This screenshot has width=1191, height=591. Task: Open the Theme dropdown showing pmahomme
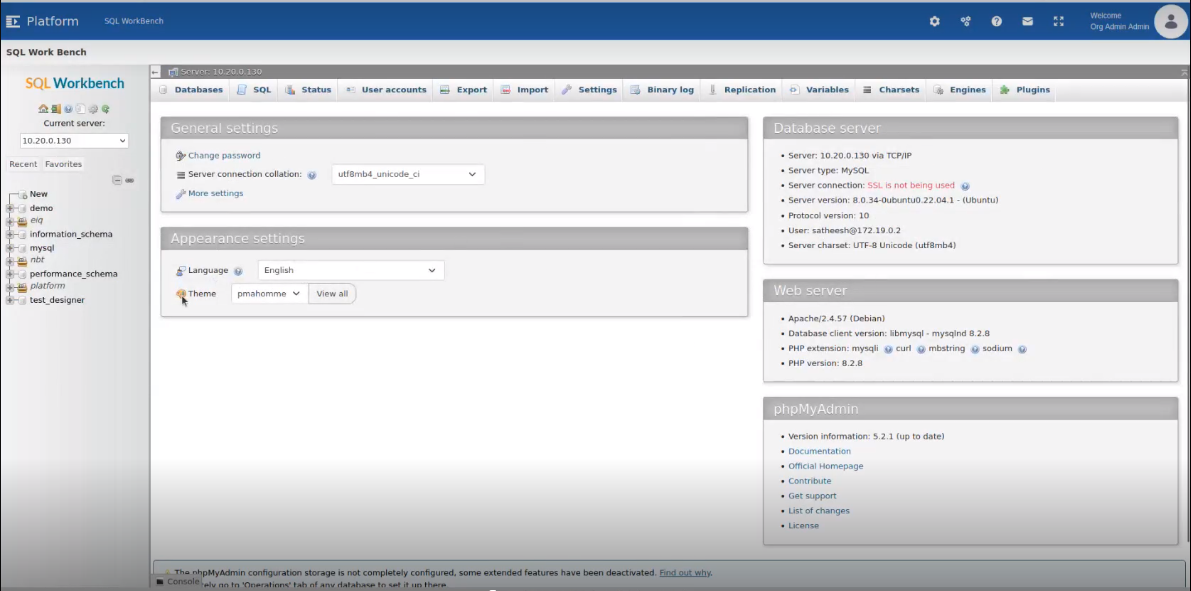(270, 294)
